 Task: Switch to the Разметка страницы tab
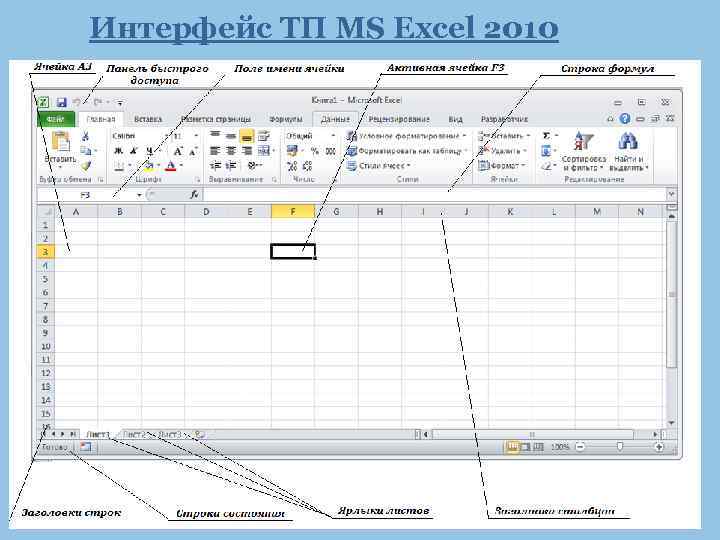point(216,119)
